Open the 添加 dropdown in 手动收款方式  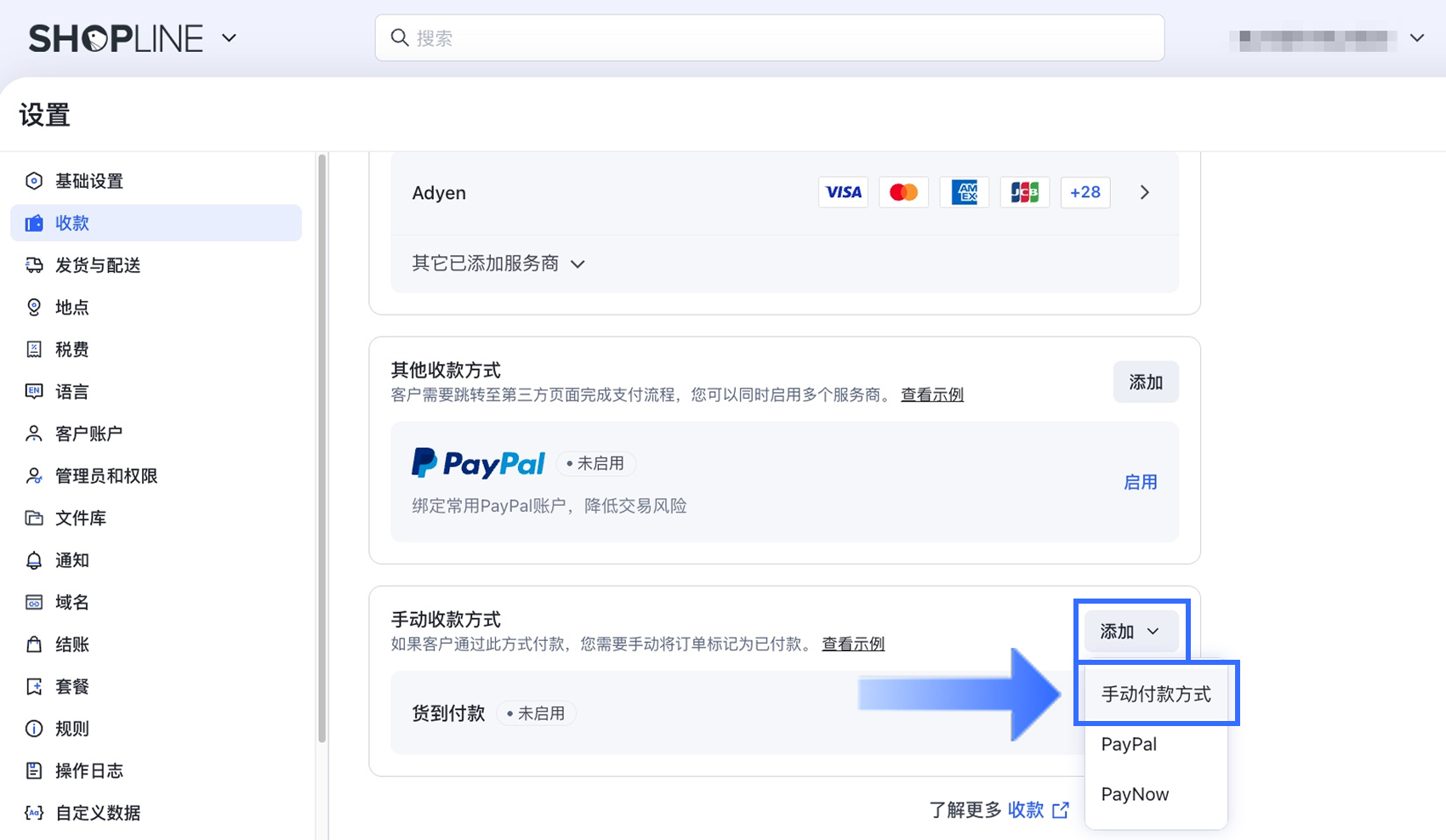[1130, 631]
